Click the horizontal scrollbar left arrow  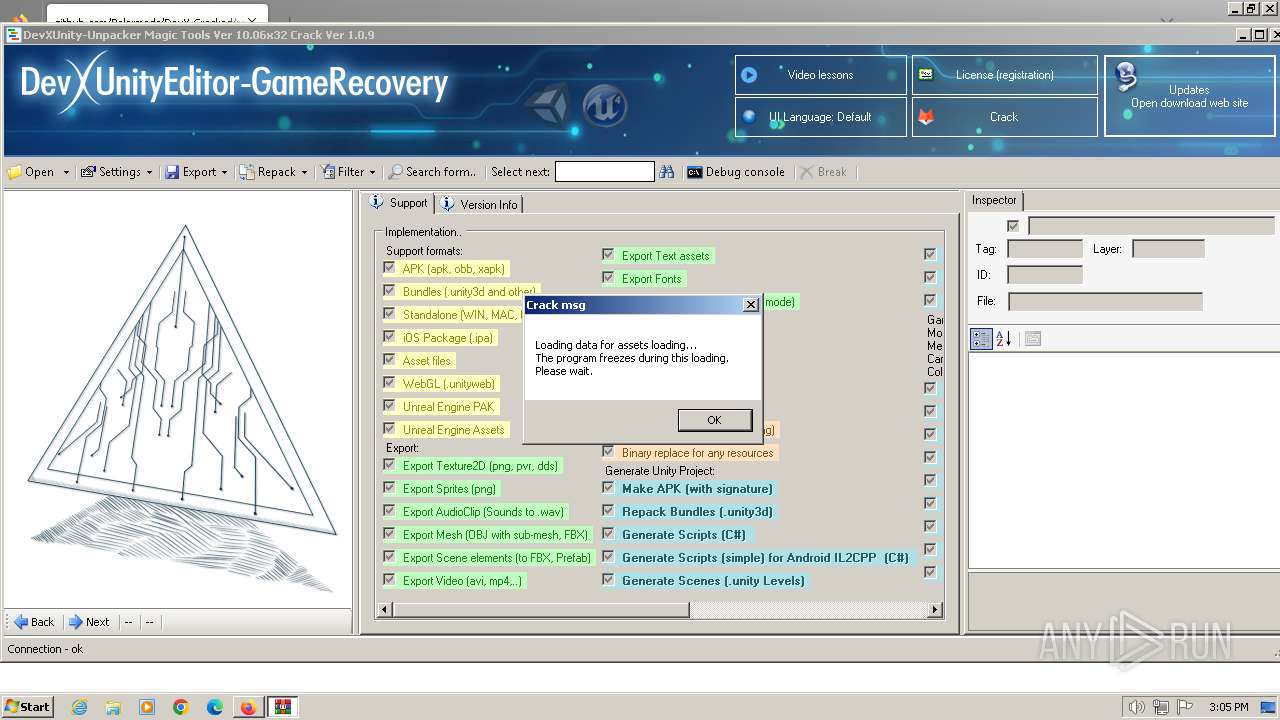(x=386, y=609)
